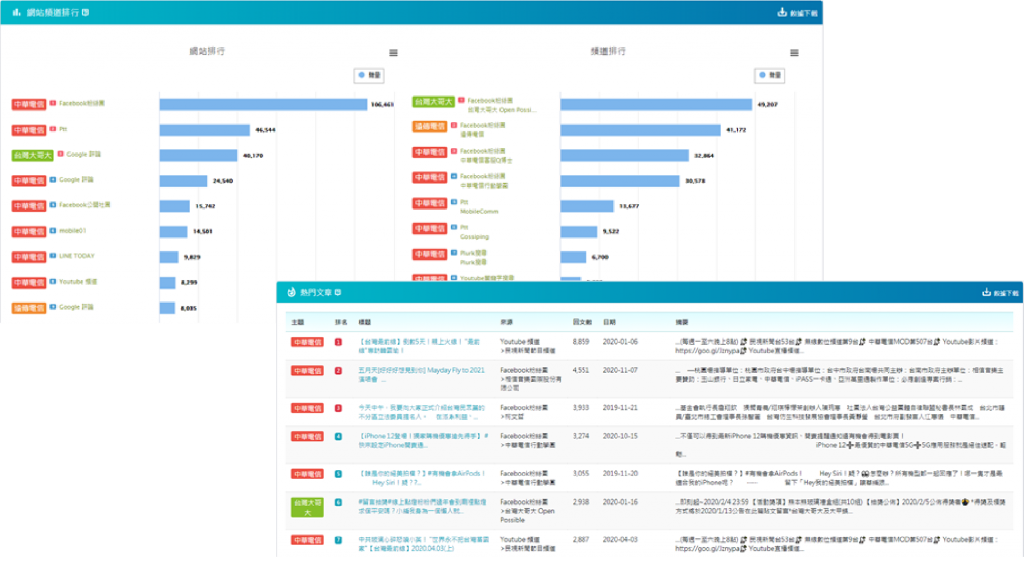Click 中華電信 tag in rank 1 article row
The width and height of the screenshot is (1024, 561).
(307, 342)
